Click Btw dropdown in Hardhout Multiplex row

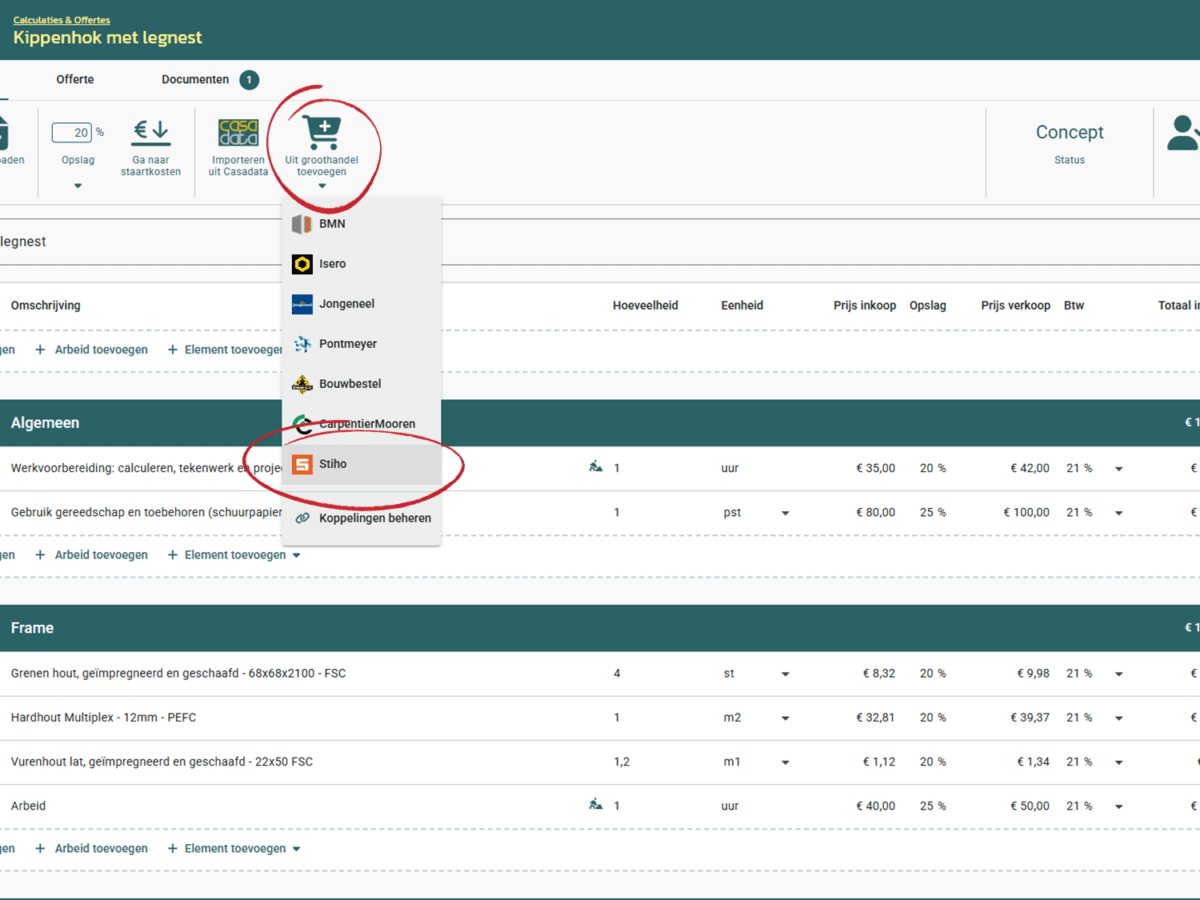click(x=1118, y=718)
